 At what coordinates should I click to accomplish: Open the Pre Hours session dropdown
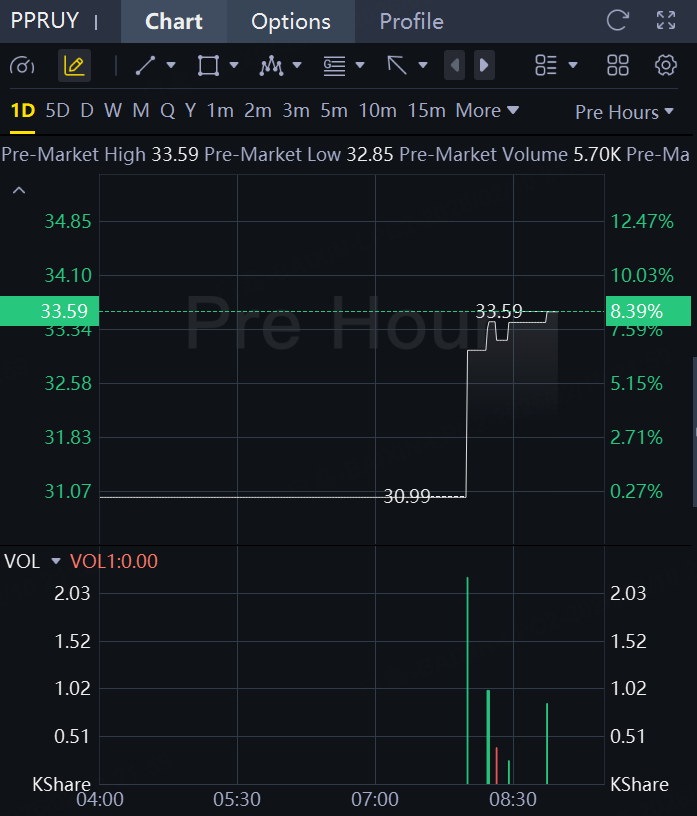tap(624, 112)
